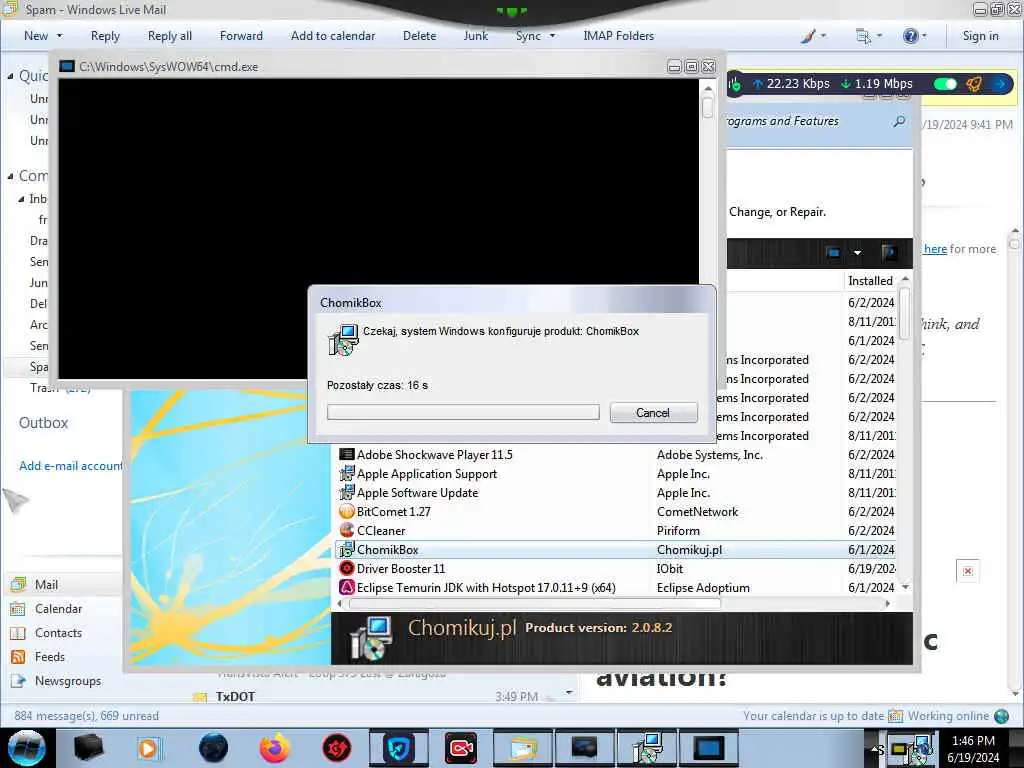Open the New message dropdown arrow
Viewport: 1024px width, 768px height.
[59, 36]
